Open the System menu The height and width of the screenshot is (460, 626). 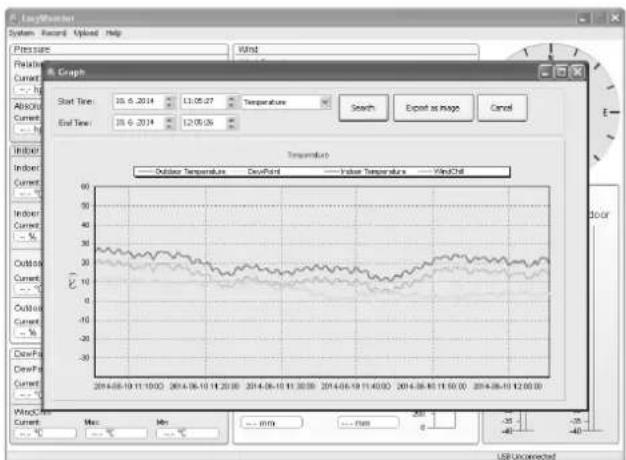22,33
